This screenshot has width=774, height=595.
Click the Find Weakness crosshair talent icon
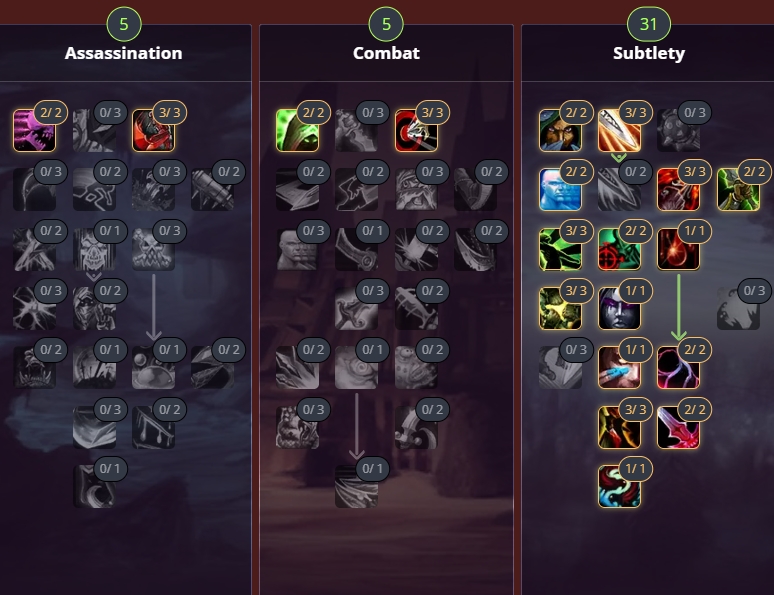tap(619, 249)
